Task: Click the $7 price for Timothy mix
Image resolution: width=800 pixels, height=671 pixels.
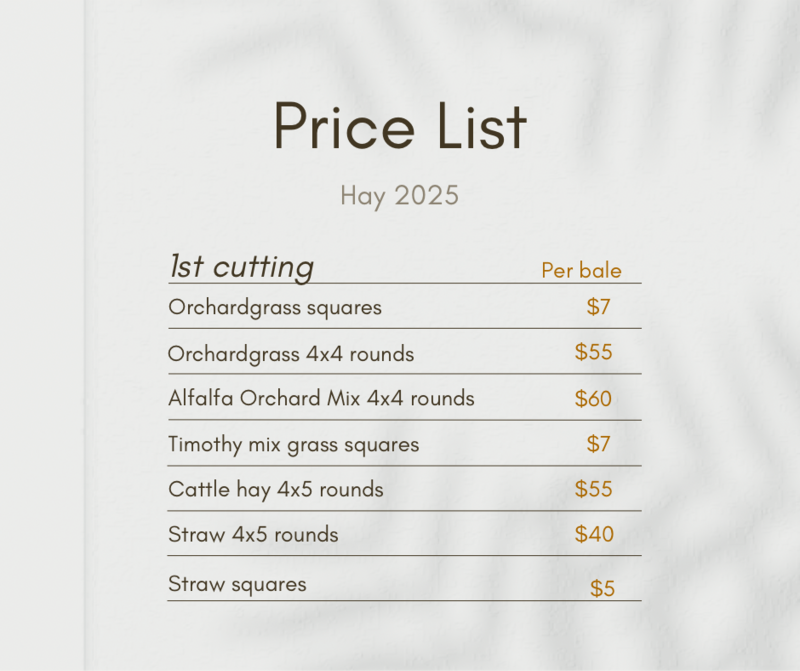Action: [598, 443]
